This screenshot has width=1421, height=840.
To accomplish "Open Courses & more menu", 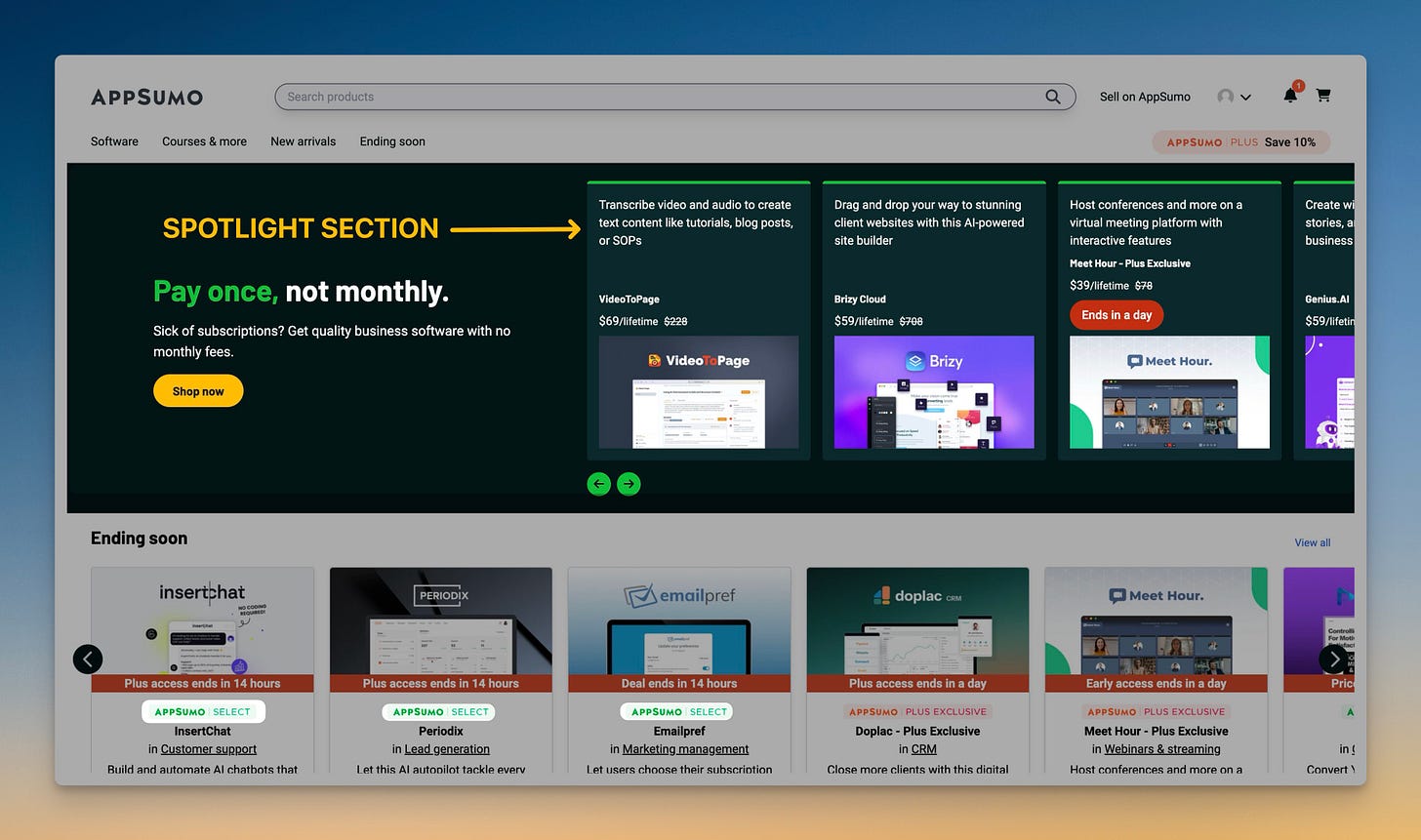I will pos(204,141).
